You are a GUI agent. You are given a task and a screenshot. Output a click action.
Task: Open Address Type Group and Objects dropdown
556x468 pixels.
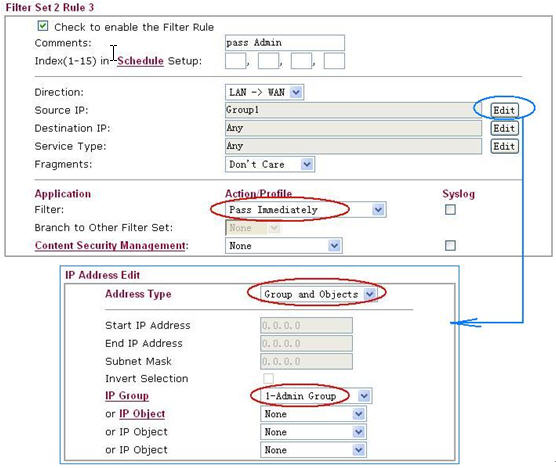[x=318, y=294]
